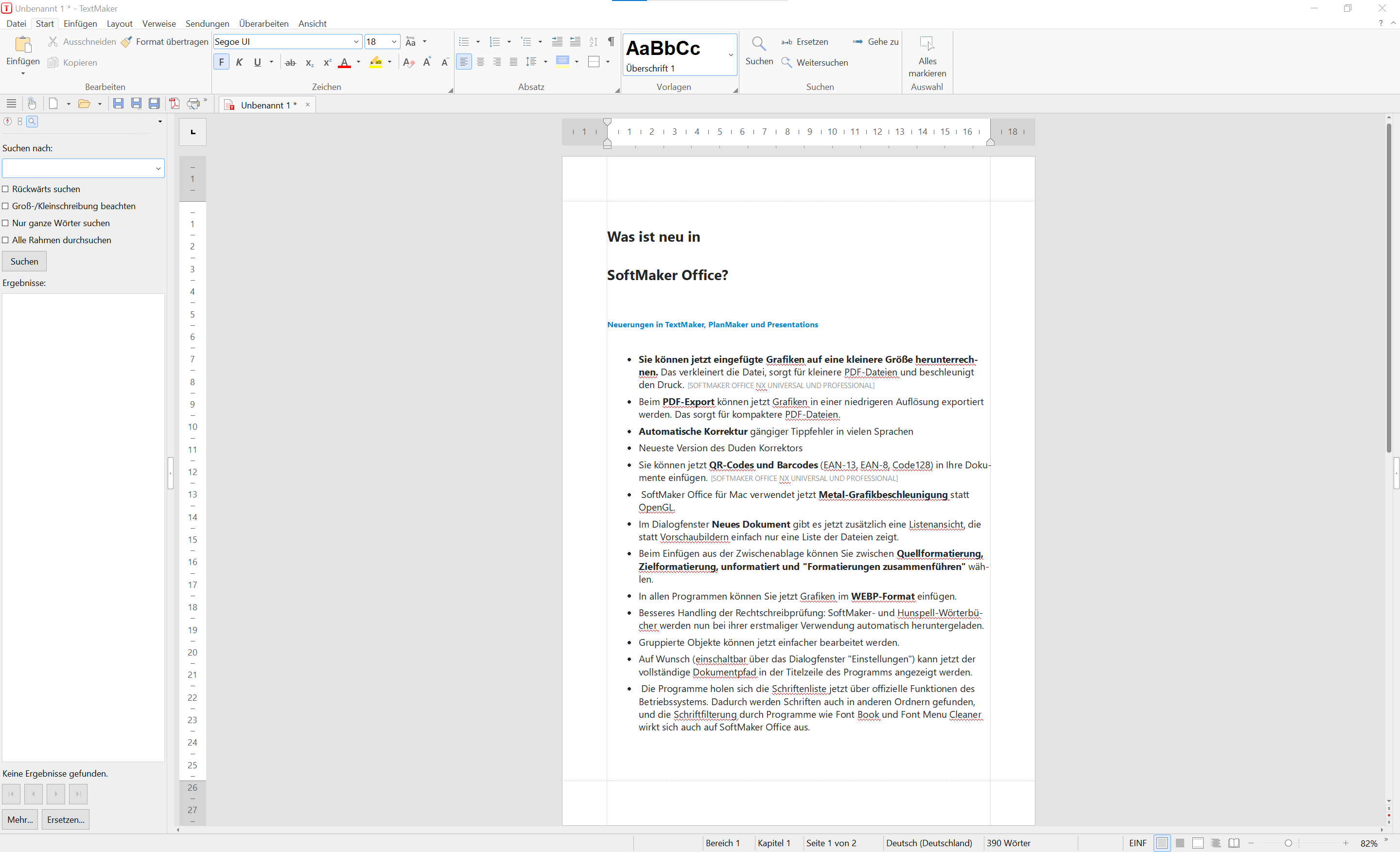This screenshot has width=1400, height=852.
Task: Show formatting marks pilcrow icon
Action: pos(611,41)
